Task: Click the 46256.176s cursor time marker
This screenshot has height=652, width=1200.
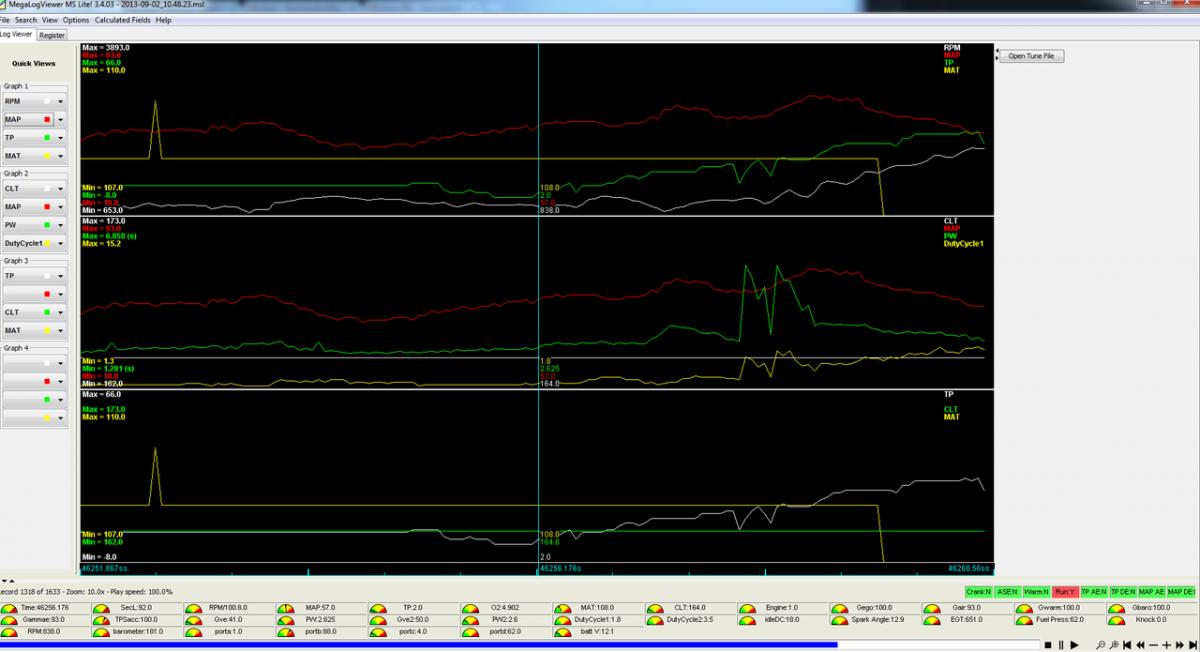Action: click(560, 568)
